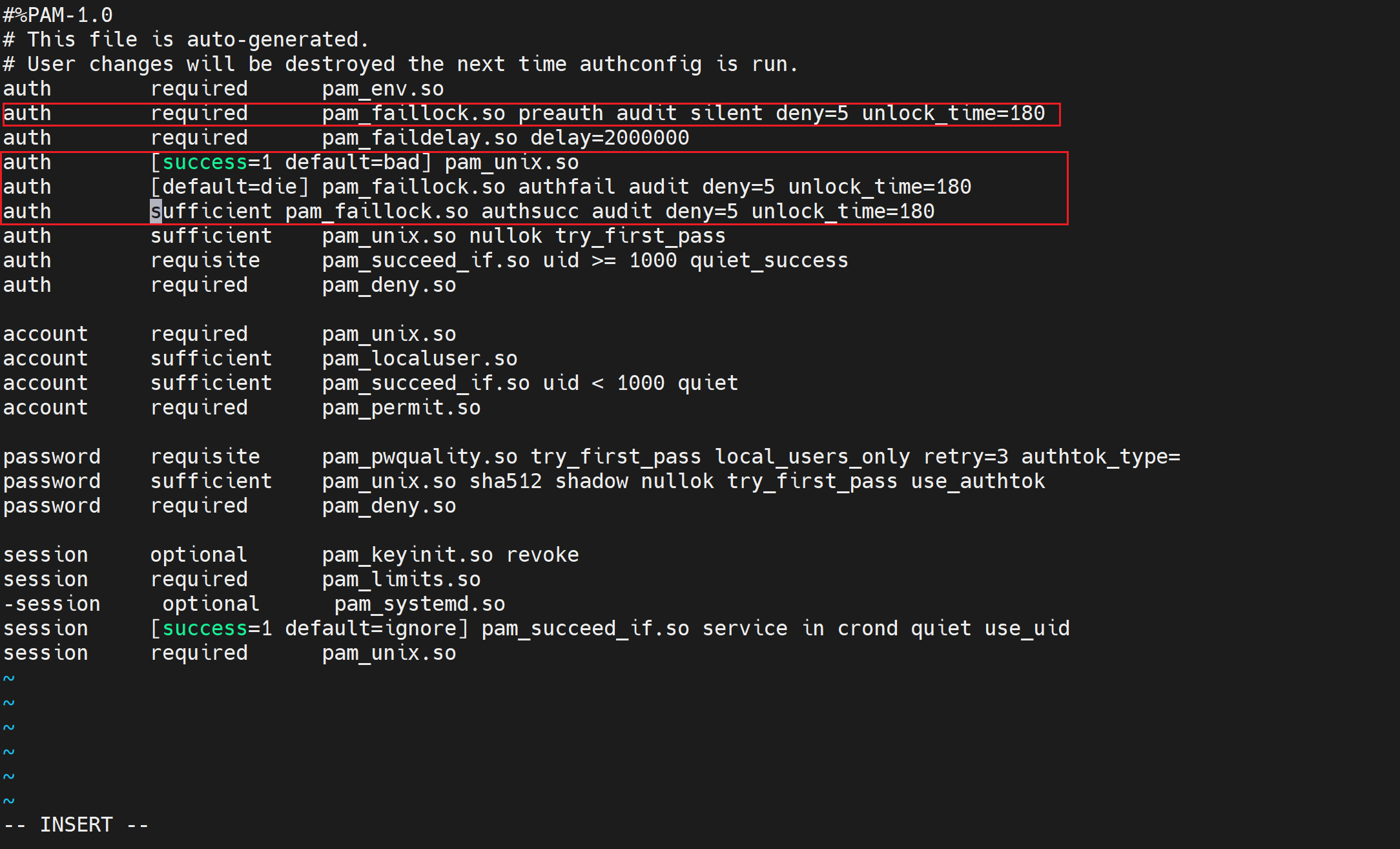Click revoke after pam_keyinit.so
The height and width of the screenshot is (849, 1400).
click(542, 555)
